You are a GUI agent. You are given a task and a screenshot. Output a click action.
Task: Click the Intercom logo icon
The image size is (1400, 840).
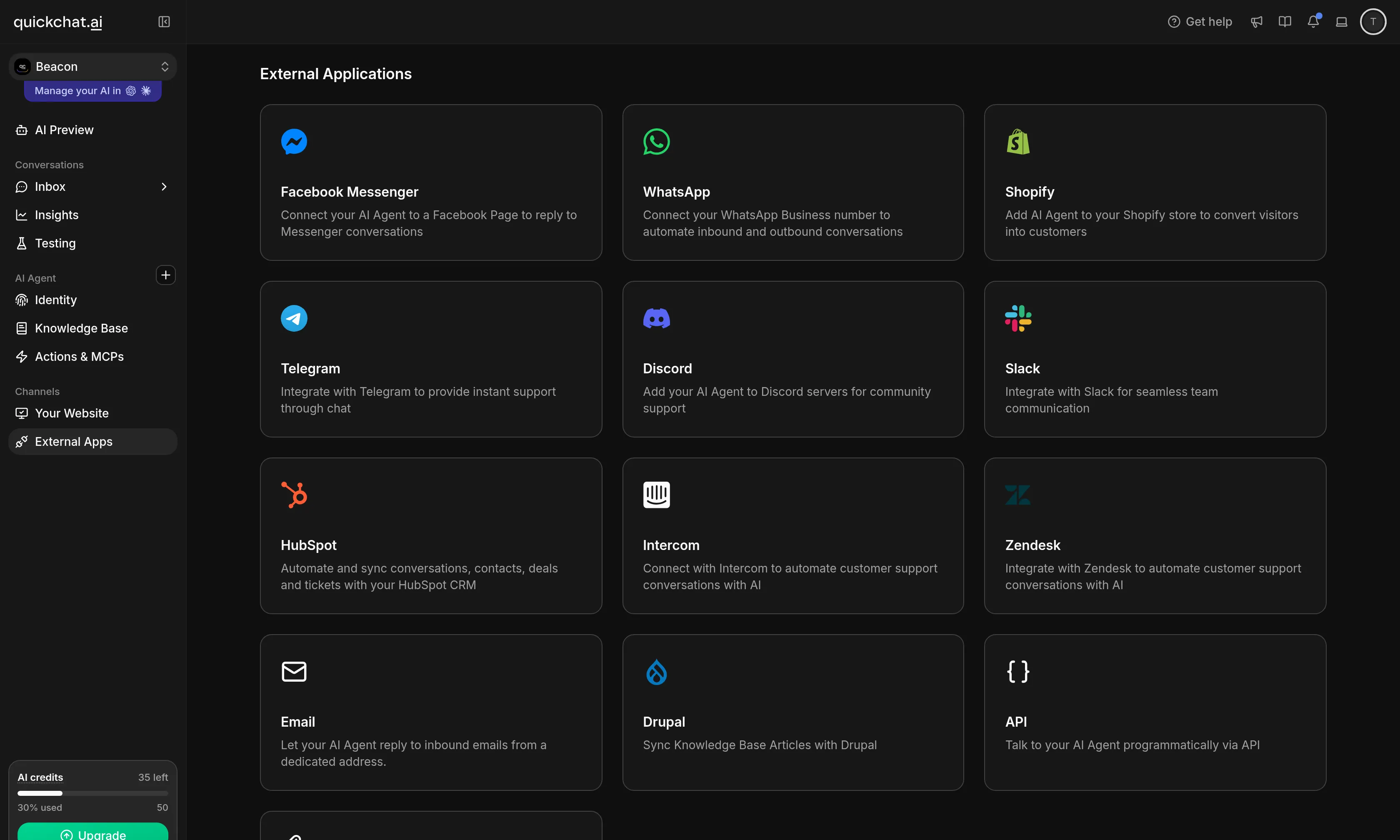tap(656, 495)
